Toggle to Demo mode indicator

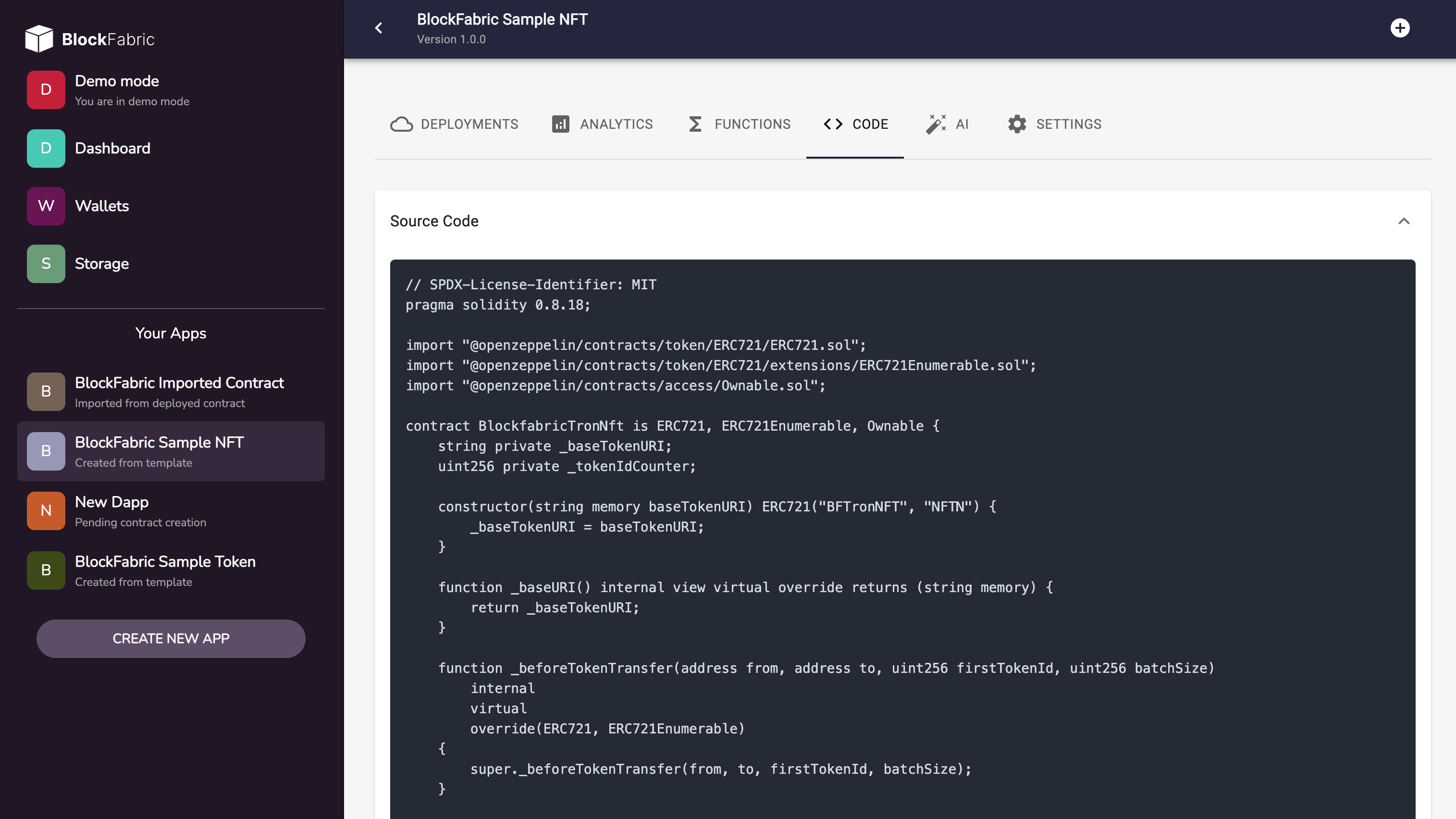(x=171, y=90)
